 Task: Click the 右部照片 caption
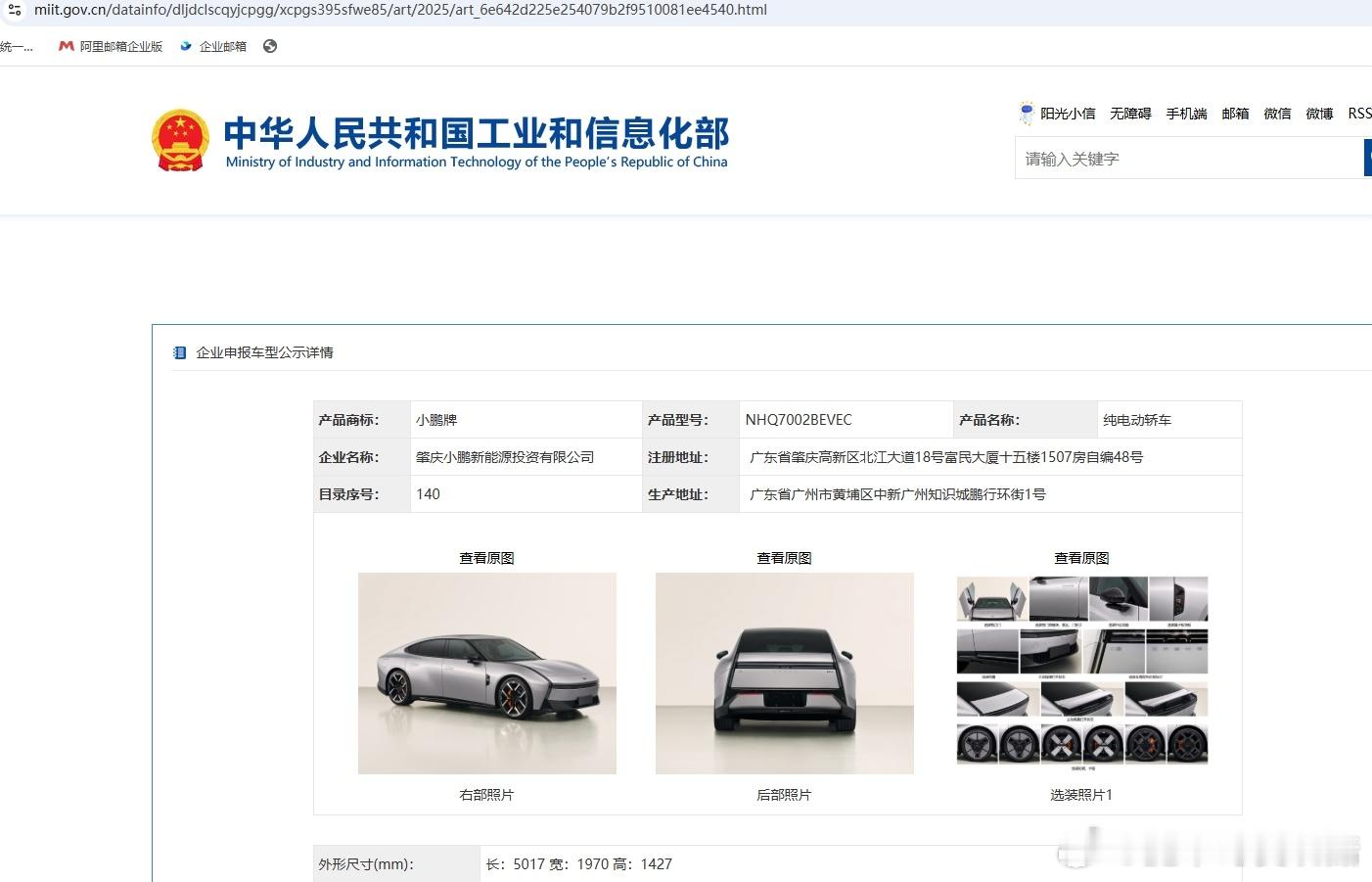486,795
